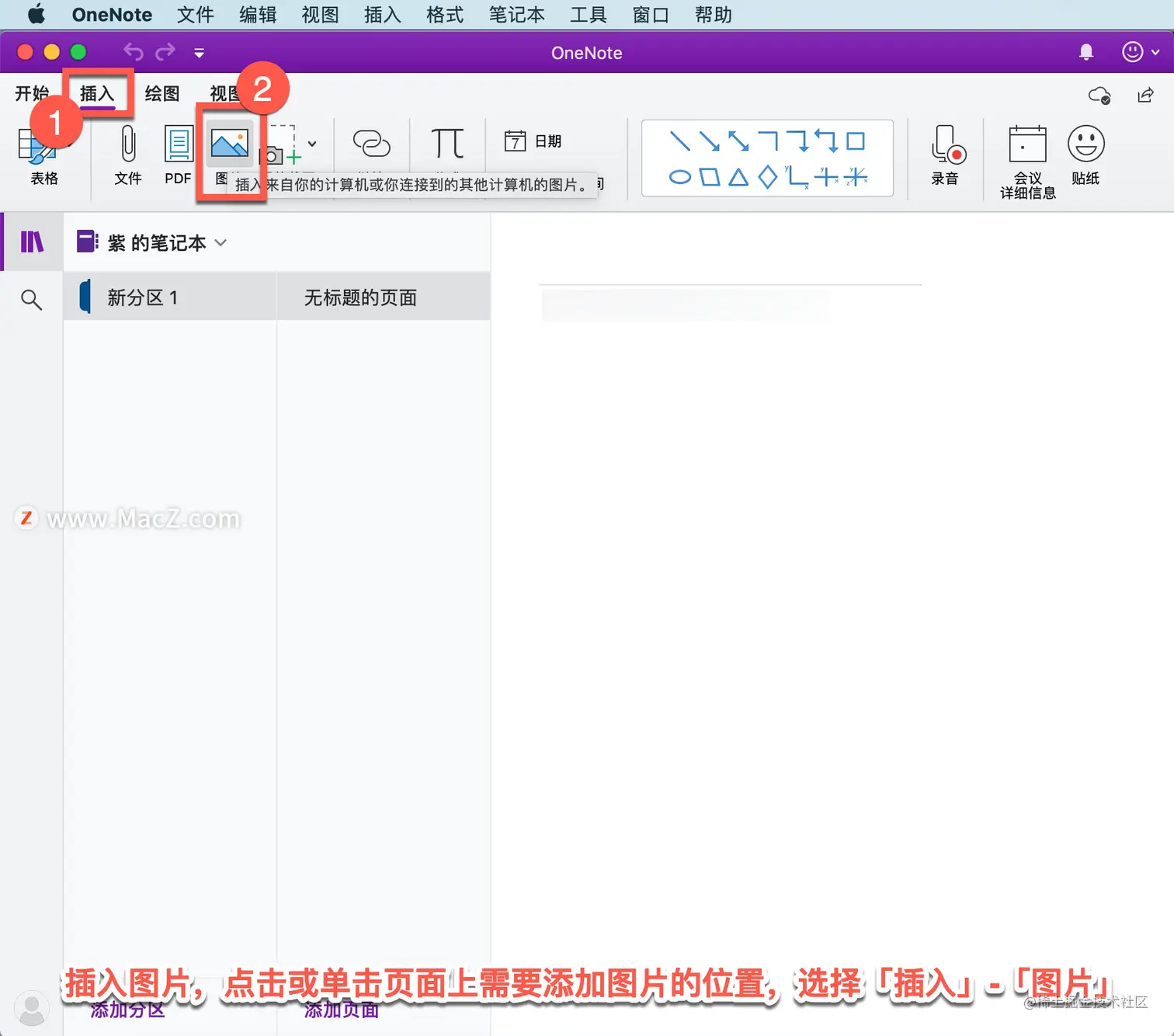Select the double elbow arrow connector

click(x=826, y=141)
